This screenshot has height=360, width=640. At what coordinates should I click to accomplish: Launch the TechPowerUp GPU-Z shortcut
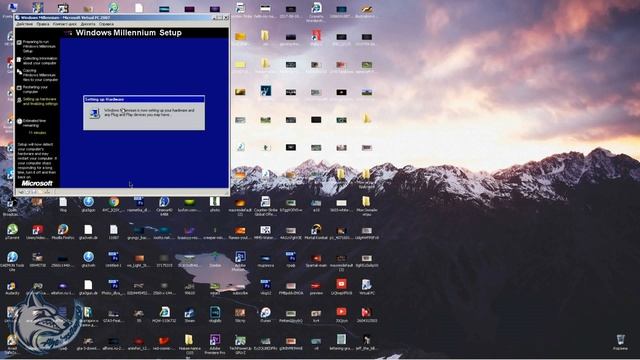240,344
